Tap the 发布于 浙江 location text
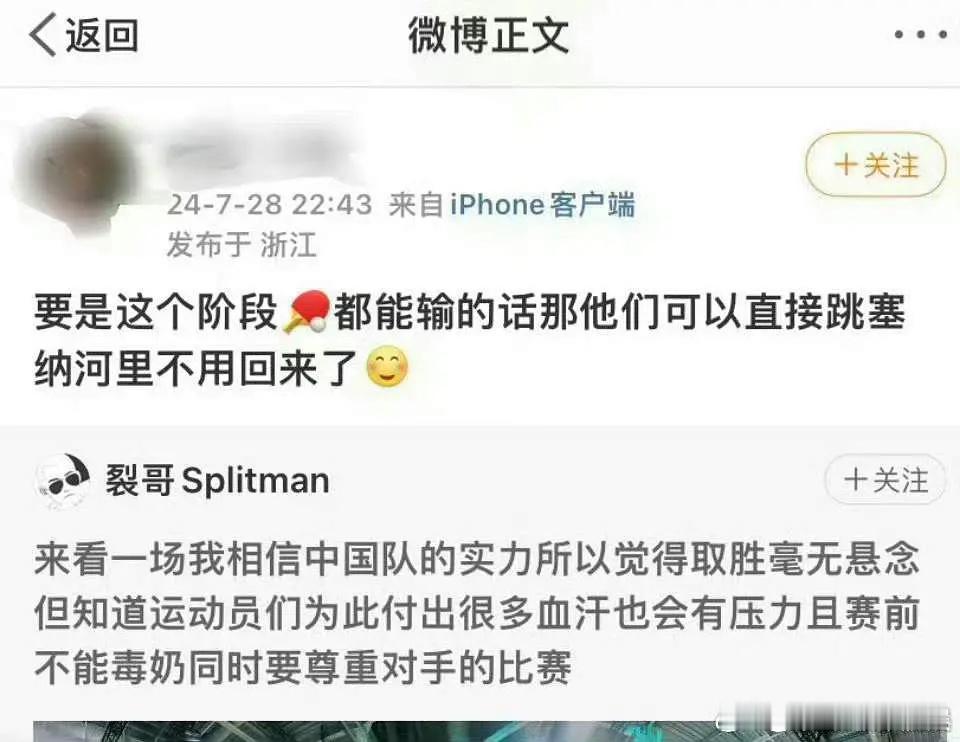The image size is (960, 742). [241, 245]
